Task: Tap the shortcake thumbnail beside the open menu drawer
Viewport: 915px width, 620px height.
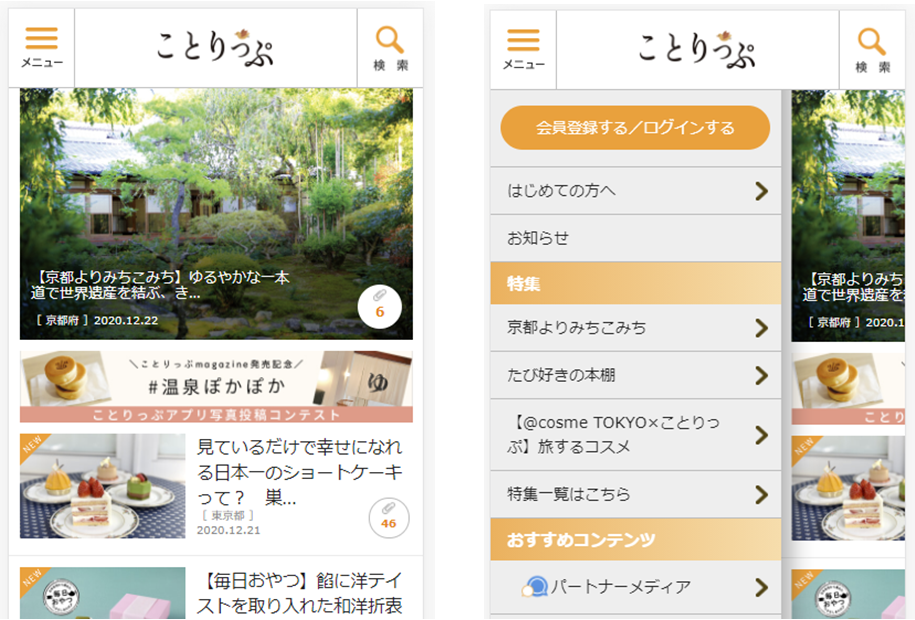Action: tap(848, 488)
